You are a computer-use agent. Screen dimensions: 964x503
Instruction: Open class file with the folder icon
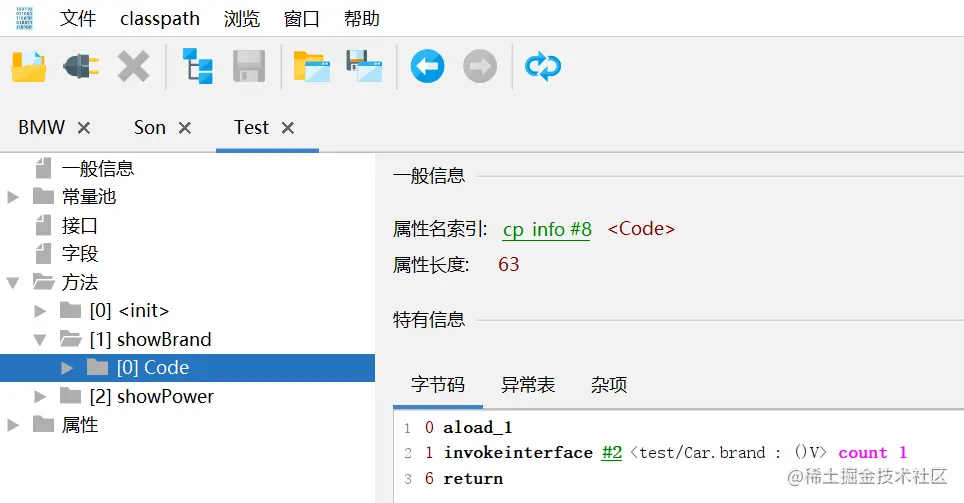28,66
